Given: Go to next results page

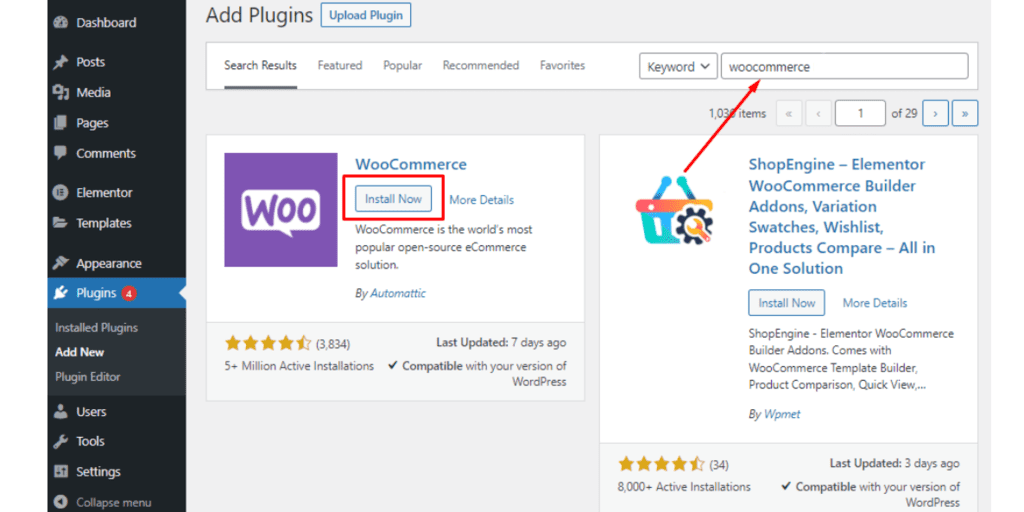Looking at the screenshot, I should coord(935,114).
